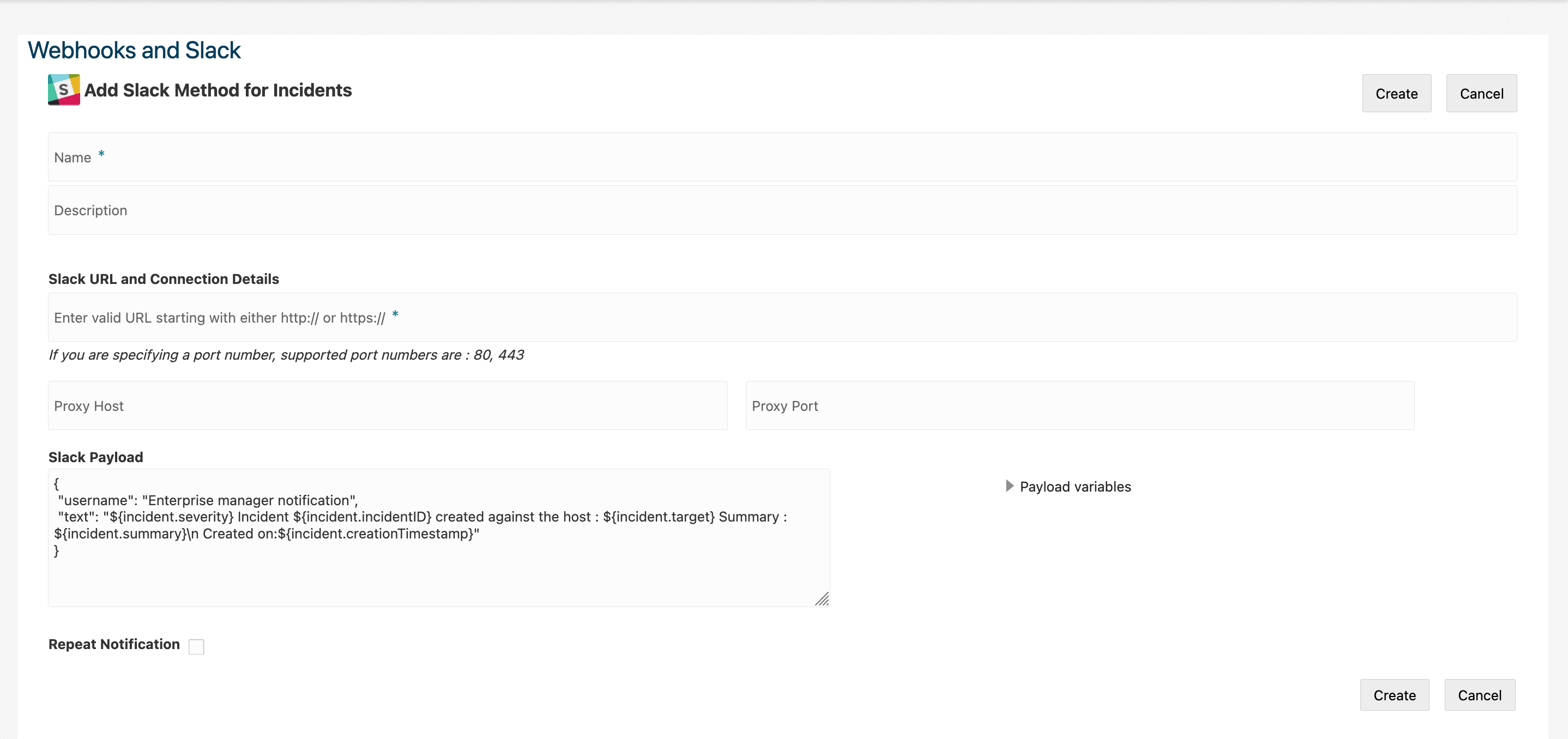This screenshot has width=1568, height=739.
Task: Click the supported port numbers hint text
Action: tap(286, 355)
